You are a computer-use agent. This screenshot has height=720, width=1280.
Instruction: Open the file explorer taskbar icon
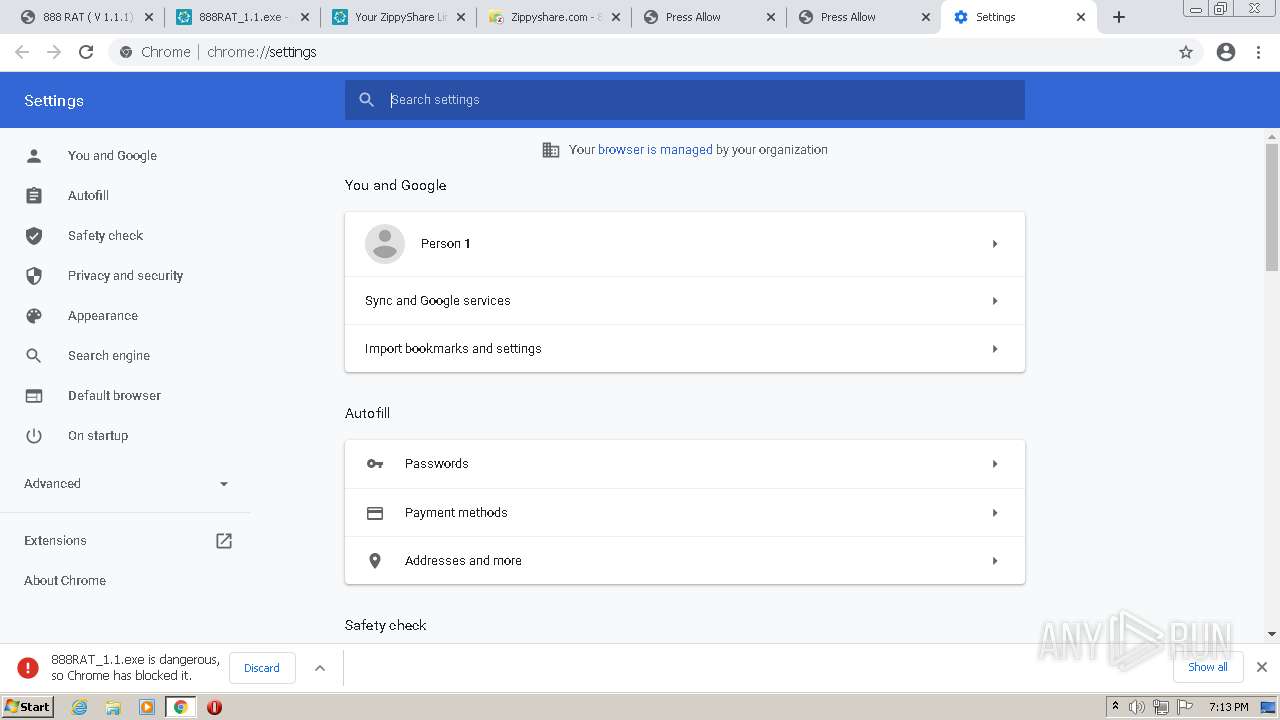pos(113,707)
